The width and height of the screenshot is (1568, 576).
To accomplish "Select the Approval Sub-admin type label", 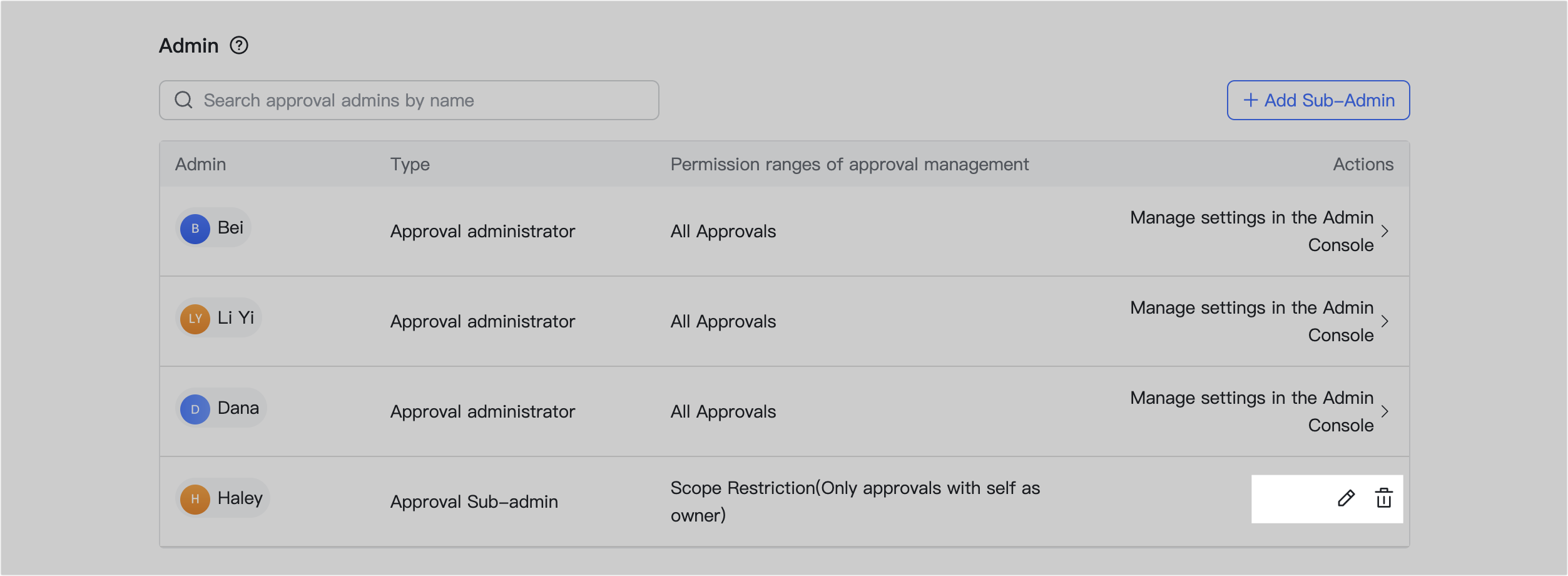I will (x=474, y=501).
